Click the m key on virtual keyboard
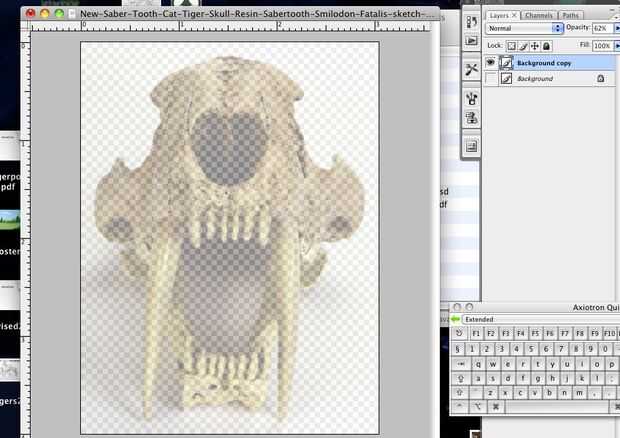Image resolution: width=620 pixels, height=438 pixels. click(579, 393)
